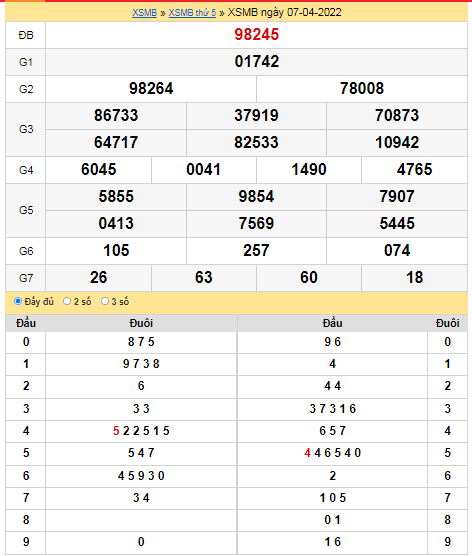Screen dimensions: 472x556
Task: Click the tail digits 5 4 7
Action: pos(141,453)
